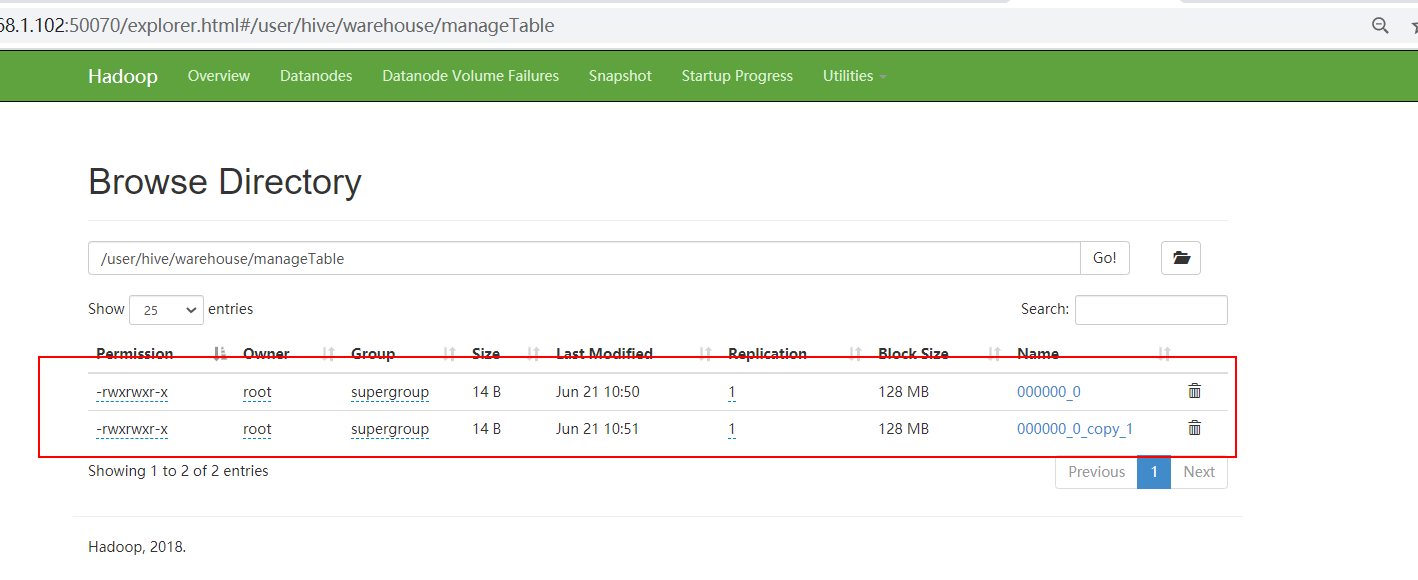Open the file 000000_0 link
Image resolution: width=1418 pixels, height=580 pixels.
(1048, 391)
